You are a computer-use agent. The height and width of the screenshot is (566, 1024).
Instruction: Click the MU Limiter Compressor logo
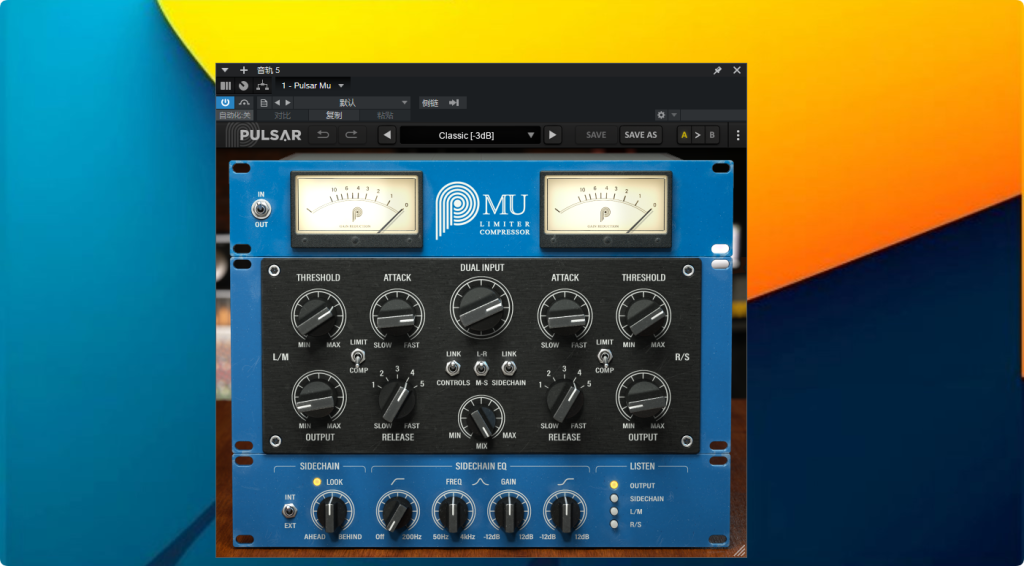click(483, 210)
